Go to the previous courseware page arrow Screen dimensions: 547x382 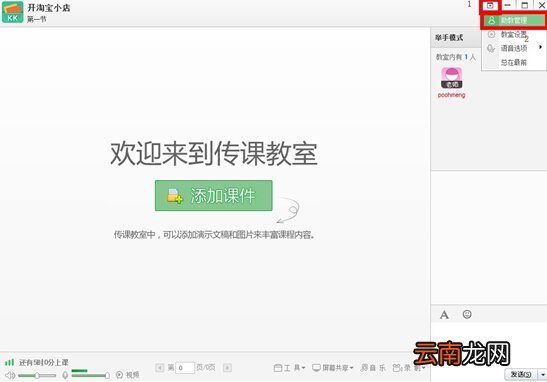(159, 368)
